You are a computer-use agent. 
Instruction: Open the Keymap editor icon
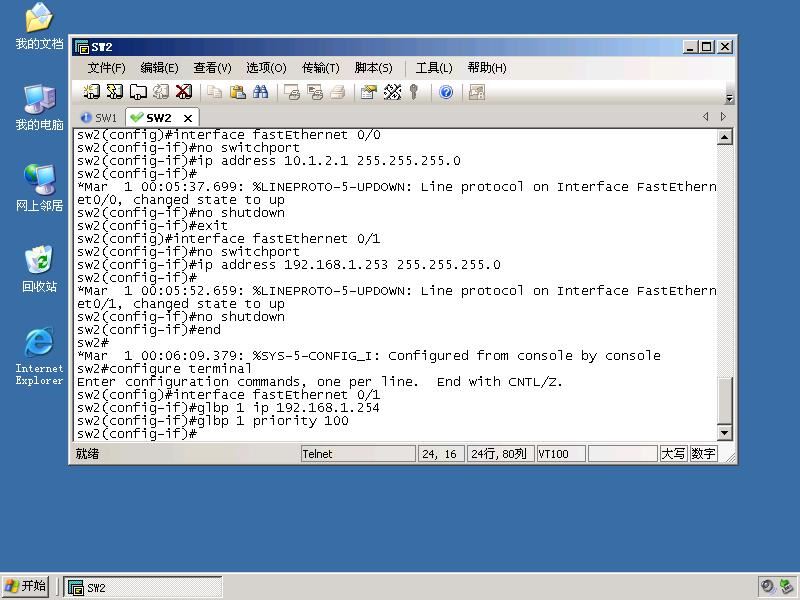point(392,92)
